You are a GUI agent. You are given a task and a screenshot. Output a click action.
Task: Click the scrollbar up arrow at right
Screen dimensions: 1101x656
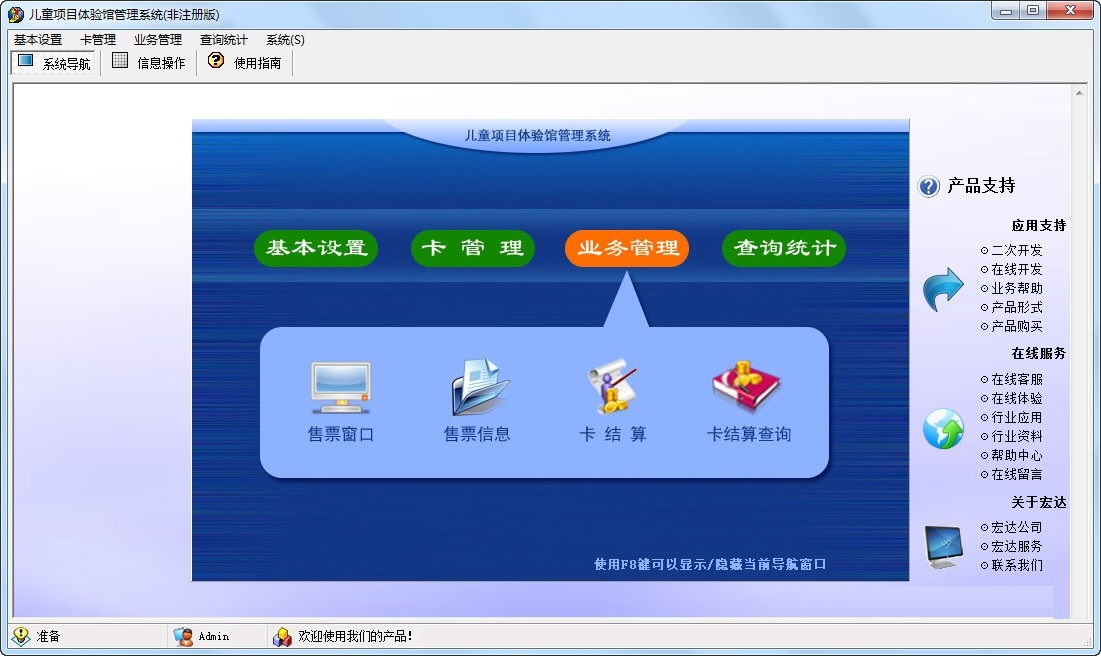tap(1079, 92)
